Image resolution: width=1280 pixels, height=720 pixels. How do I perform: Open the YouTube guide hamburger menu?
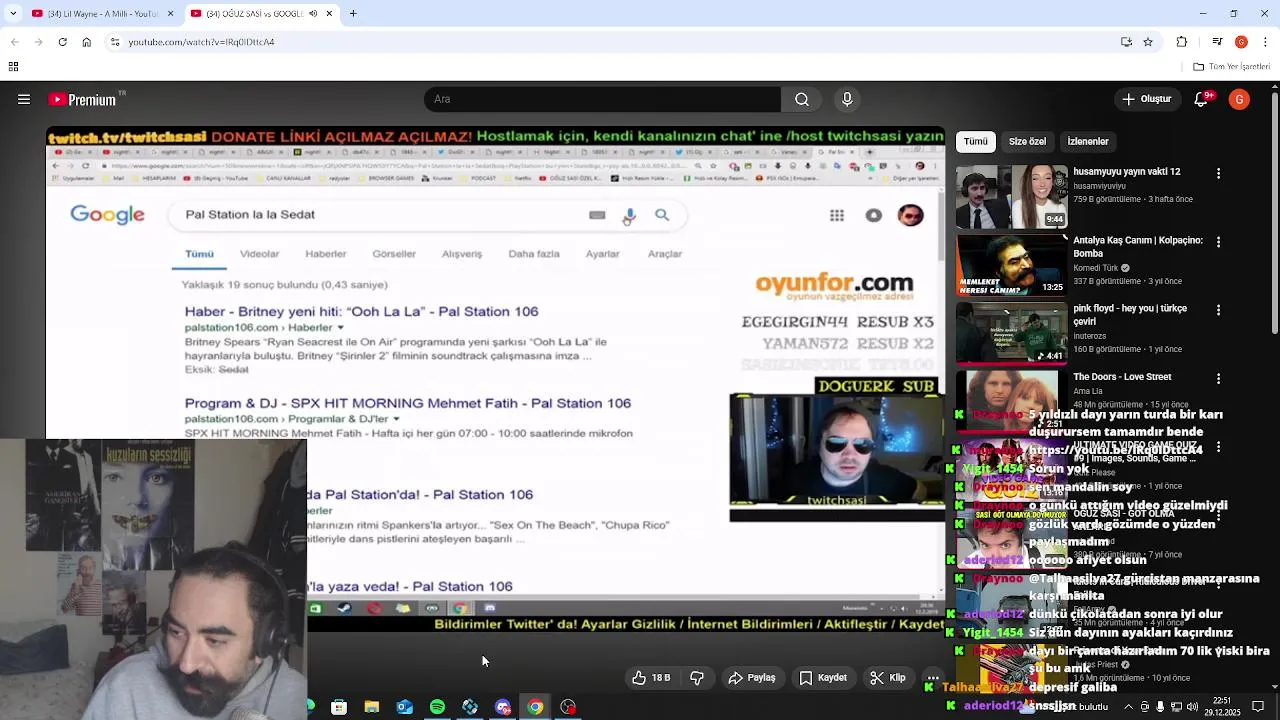[x=23, y=99]
